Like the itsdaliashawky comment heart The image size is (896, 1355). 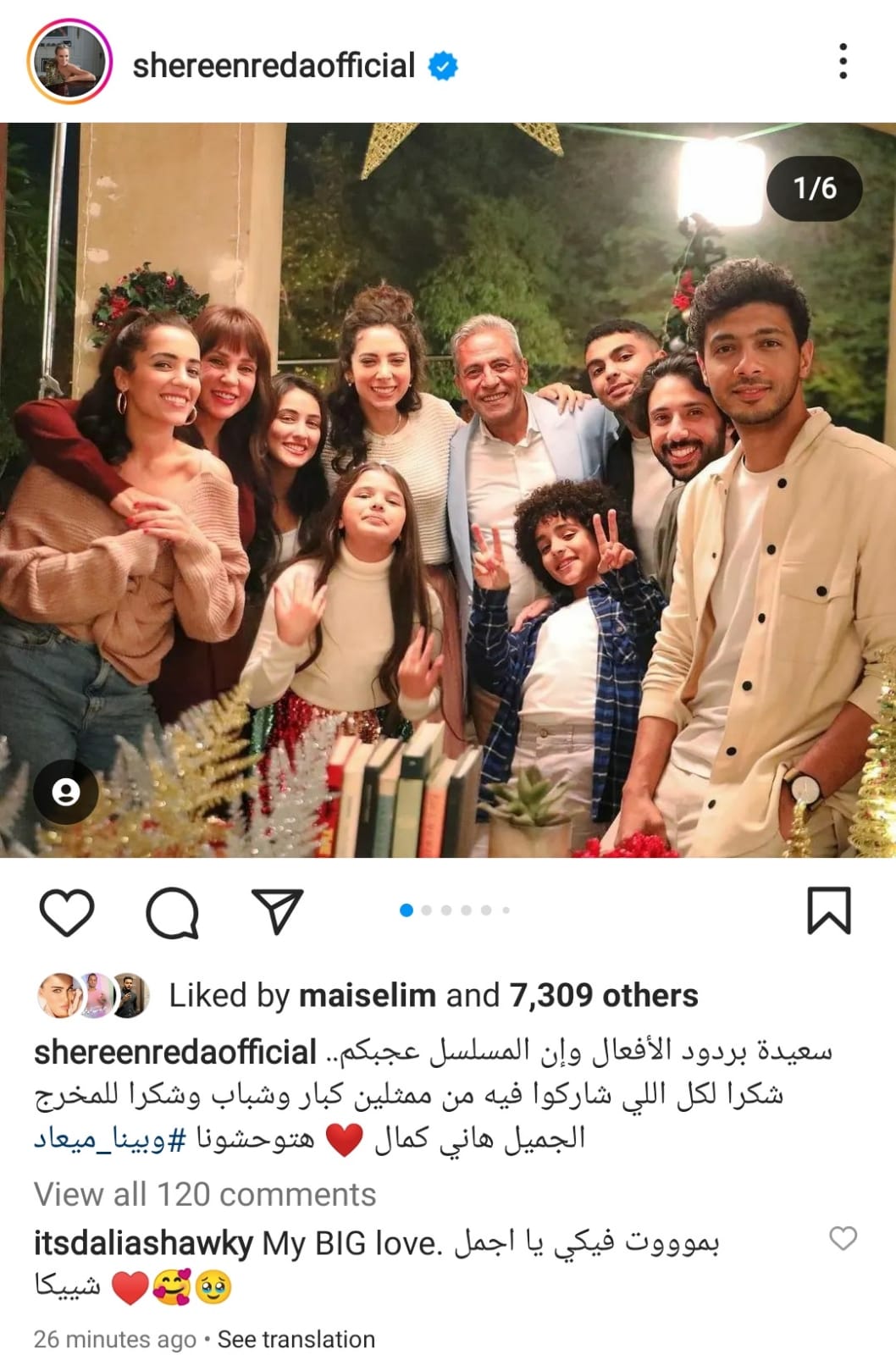coord(843,1238)
